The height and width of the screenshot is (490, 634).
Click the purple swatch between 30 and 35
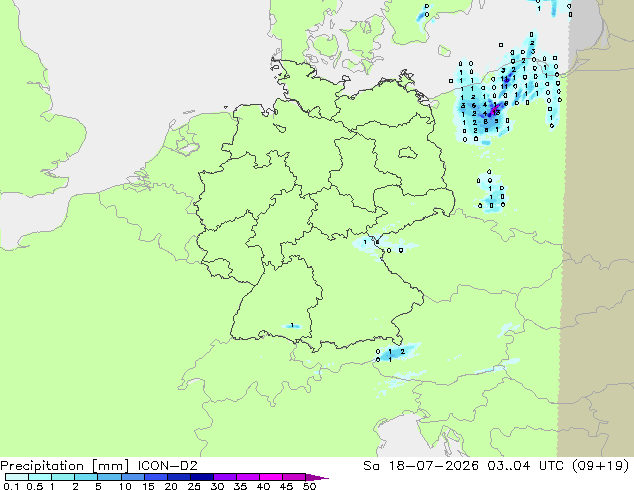(224, 477)
